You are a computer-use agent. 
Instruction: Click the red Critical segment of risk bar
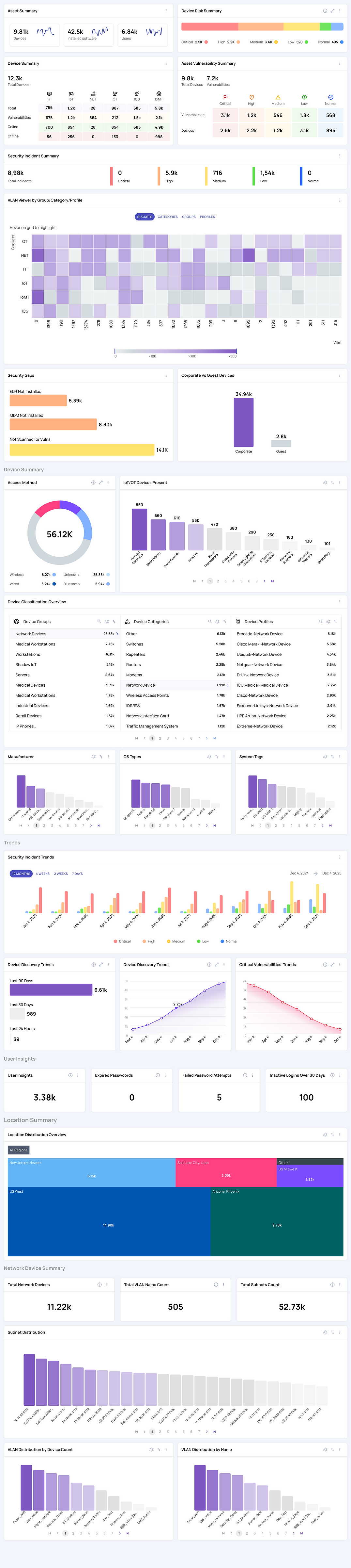pos(210,27)
